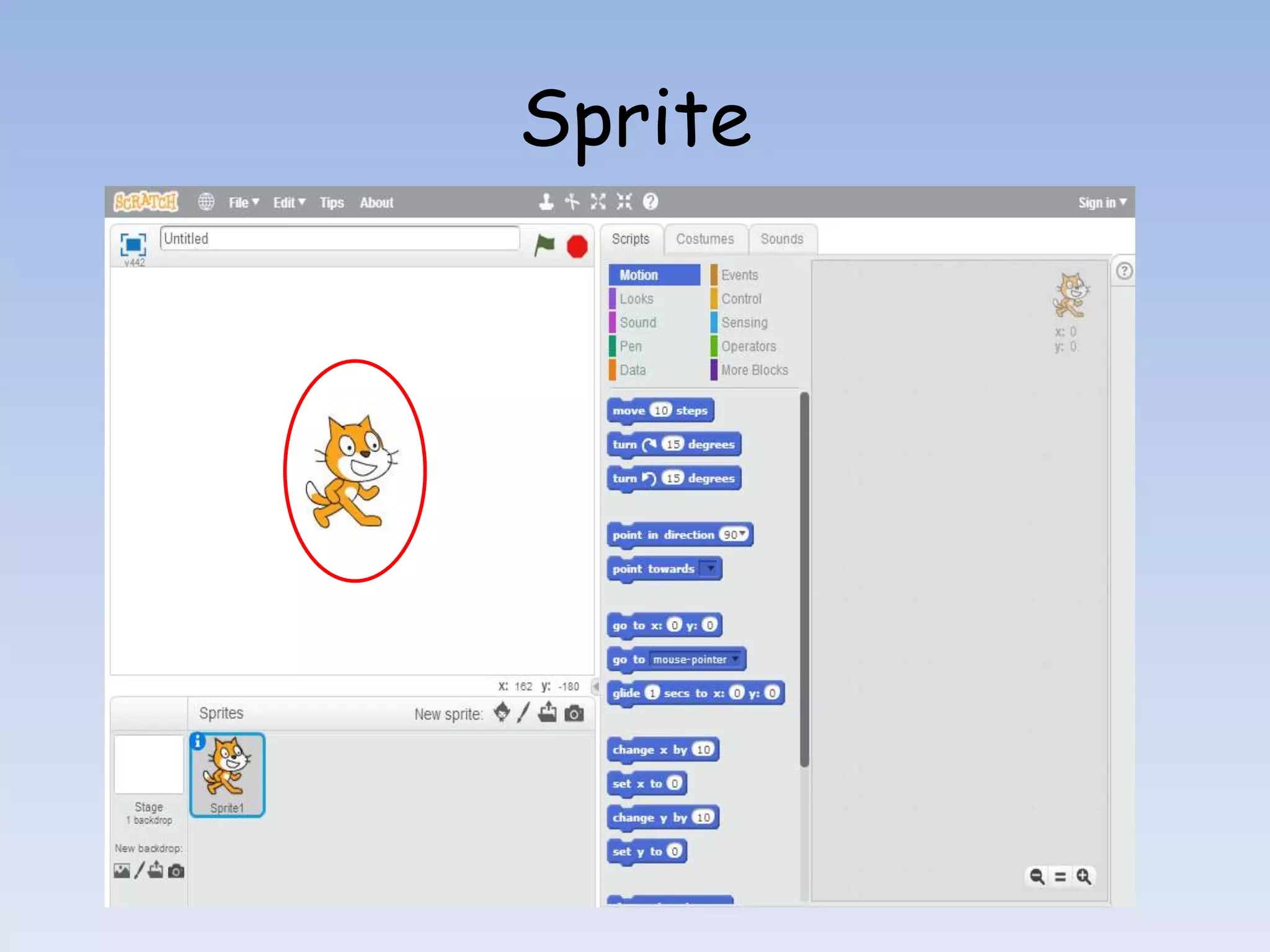Screen dimensions: 1270x952
Task: Click the turn counterclockwise 15 degrees block
Action: tap(674, 478)
